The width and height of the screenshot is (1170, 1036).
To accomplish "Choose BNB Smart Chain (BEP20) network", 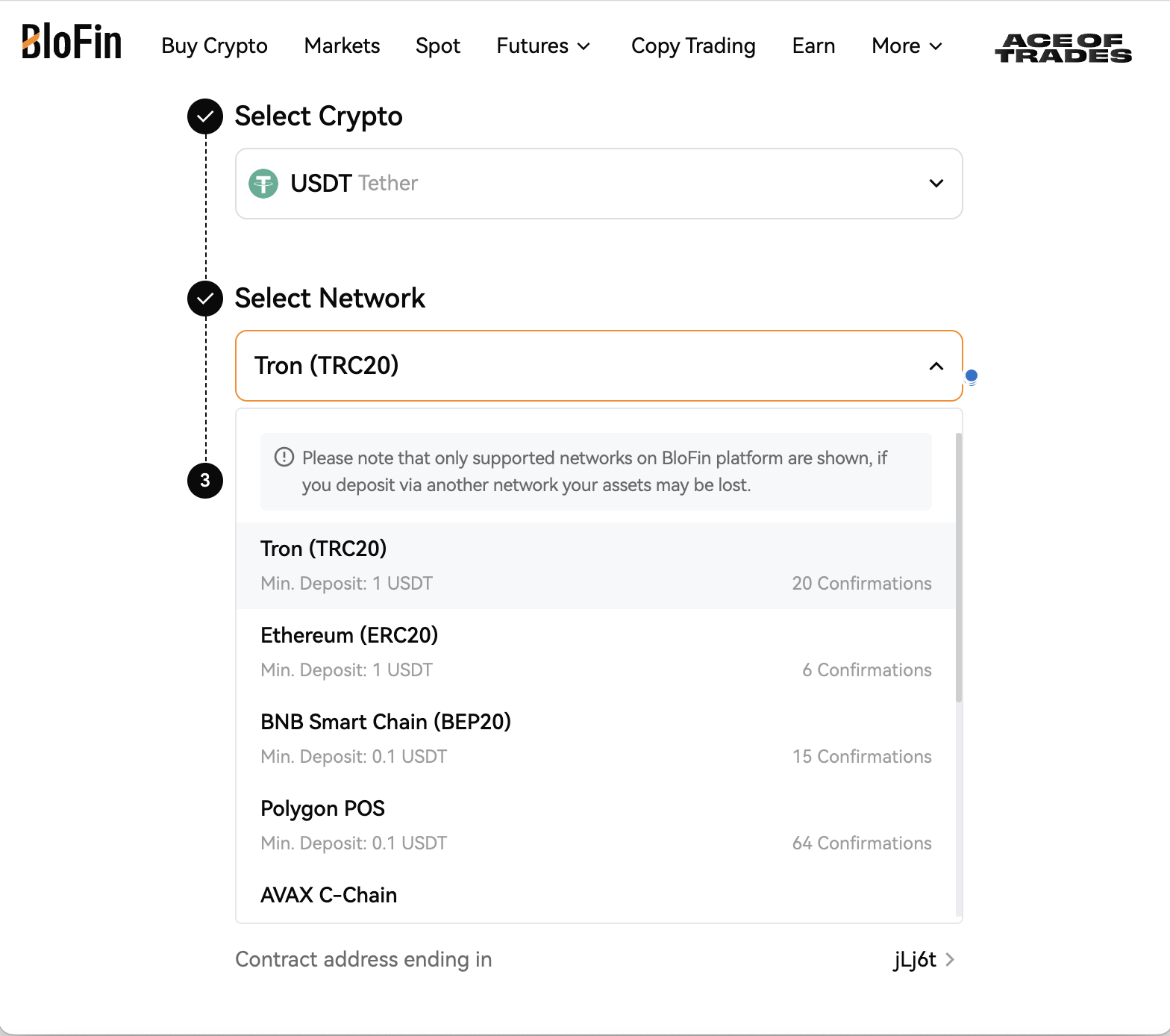I will (x=595, y=739).
